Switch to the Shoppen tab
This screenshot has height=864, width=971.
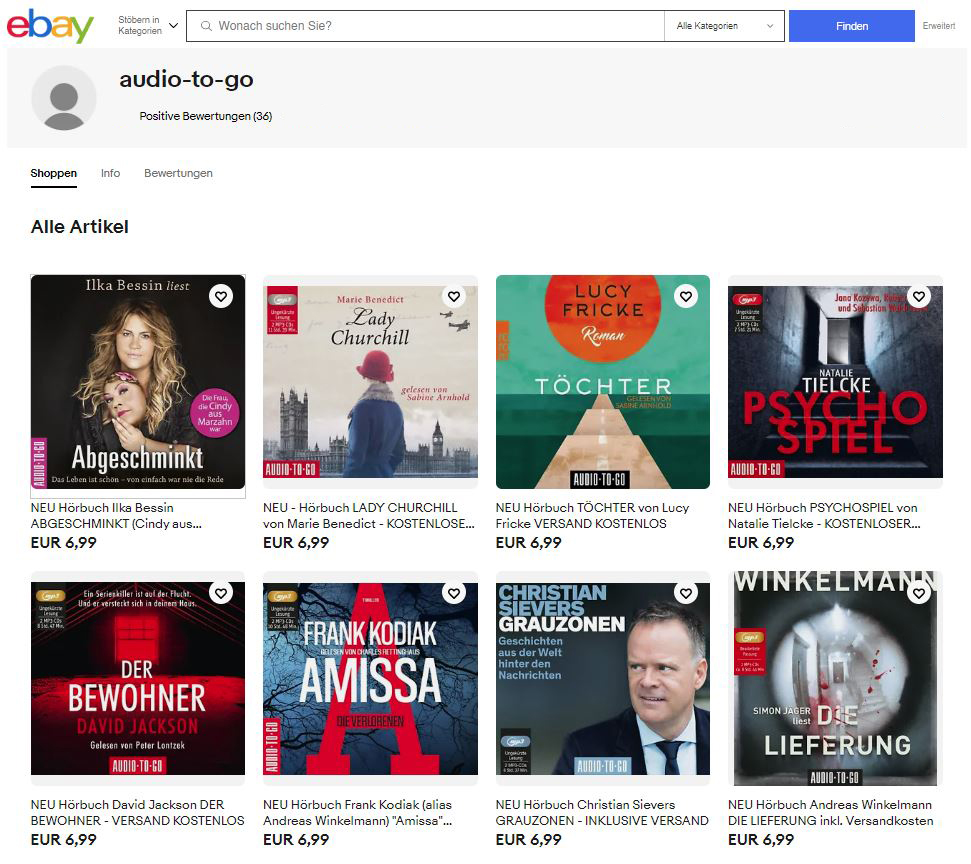pos(54,173)
